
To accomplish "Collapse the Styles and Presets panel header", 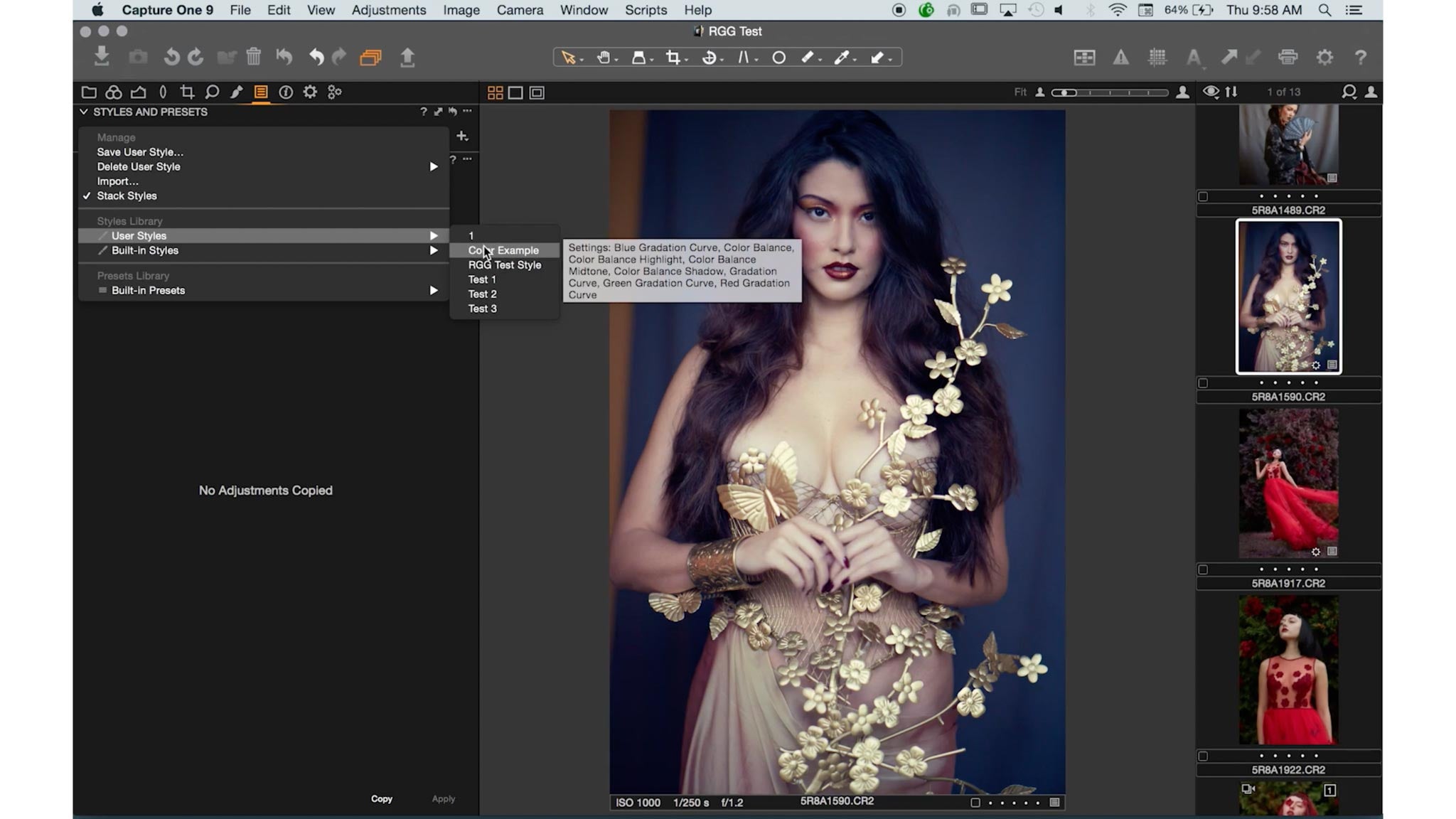I will 84,112.
